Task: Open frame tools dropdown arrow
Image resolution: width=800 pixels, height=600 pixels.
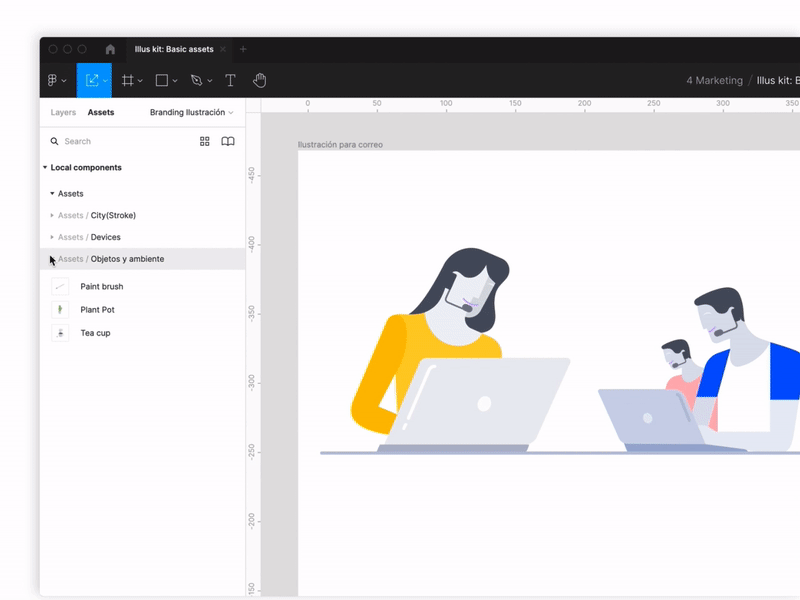Action: (x=140, y=81)
